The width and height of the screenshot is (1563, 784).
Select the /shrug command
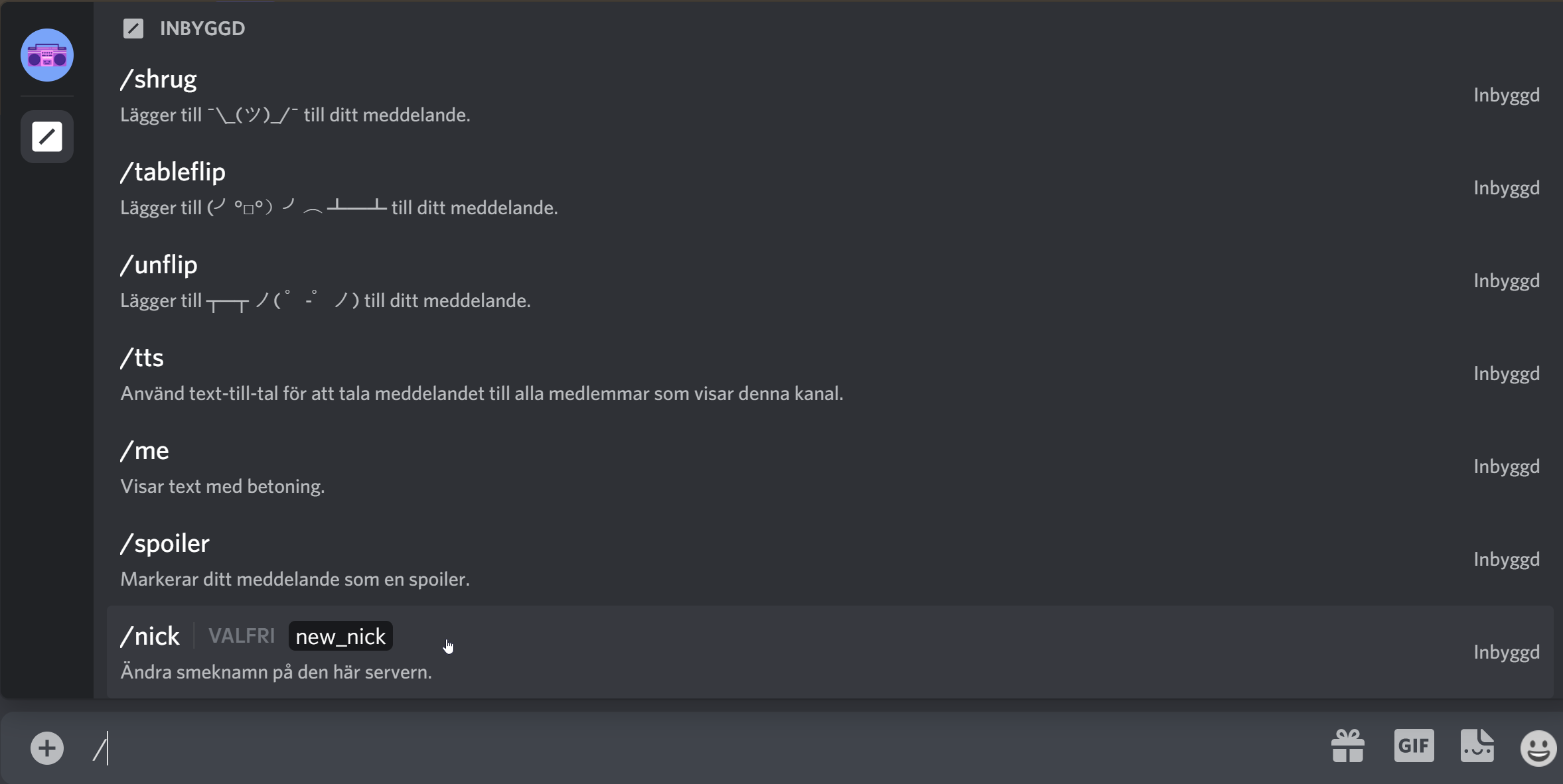point(159,80)
